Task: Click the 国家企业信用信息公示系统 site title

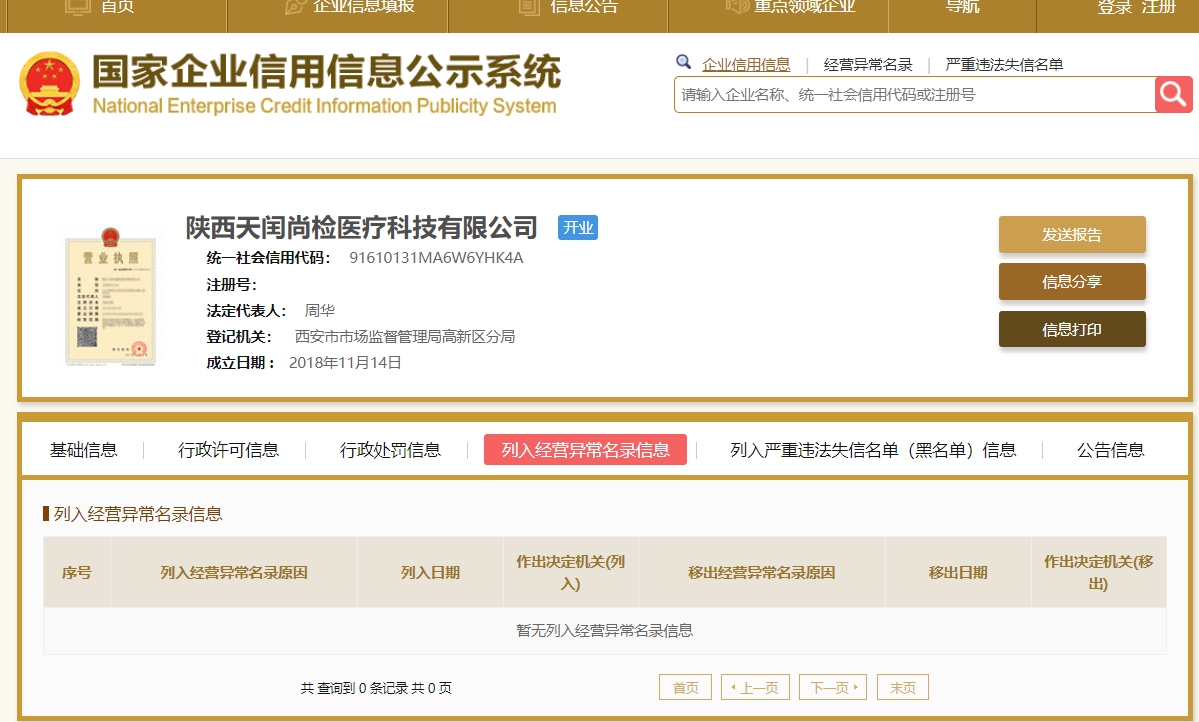Action: tap(327, 71)
